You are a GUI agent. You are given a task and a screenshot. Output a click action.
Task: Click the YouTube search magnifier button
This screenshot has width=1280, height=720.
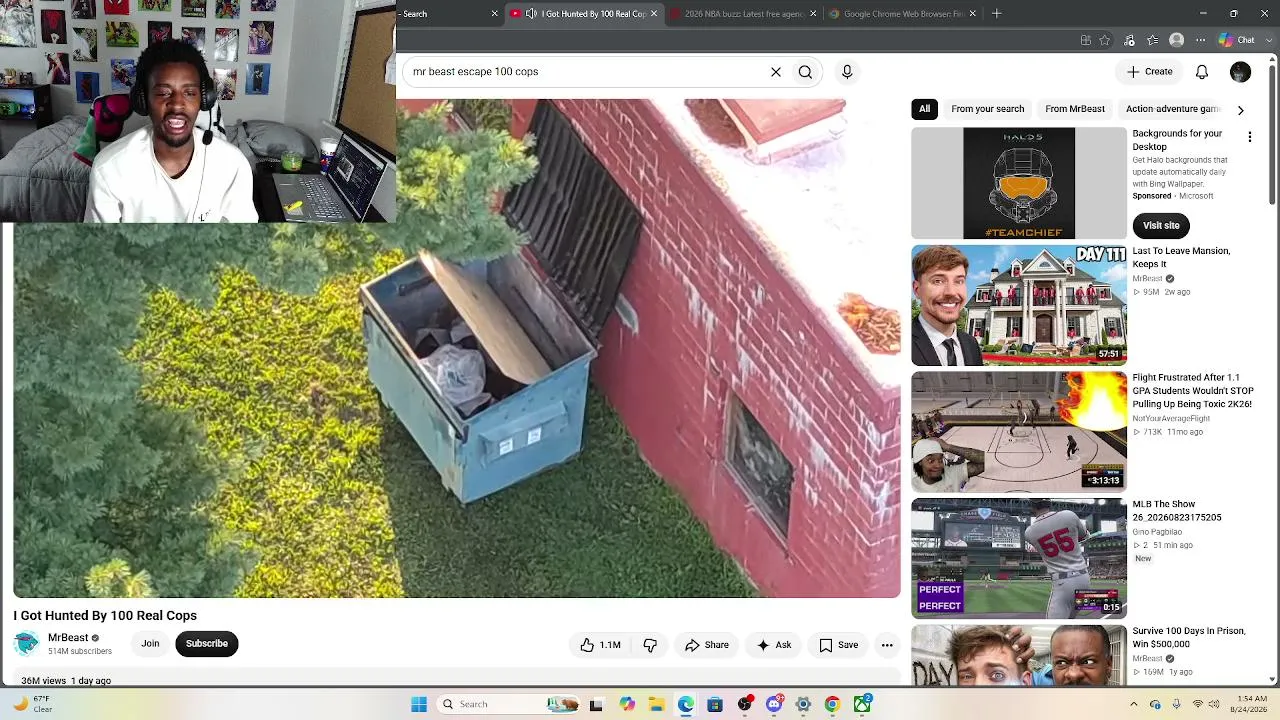click(x=805, y=72)
